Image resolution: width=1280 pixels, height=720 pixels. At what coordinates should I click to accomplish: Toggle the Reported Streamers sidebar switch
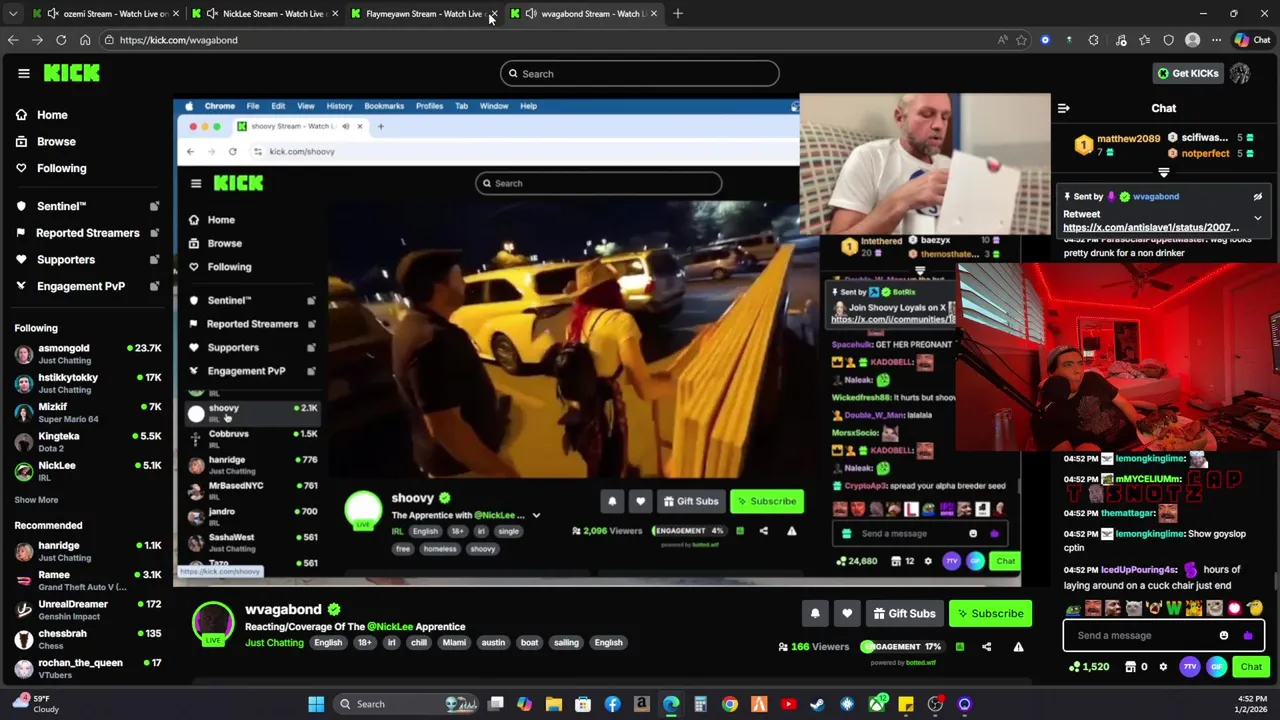154,233
